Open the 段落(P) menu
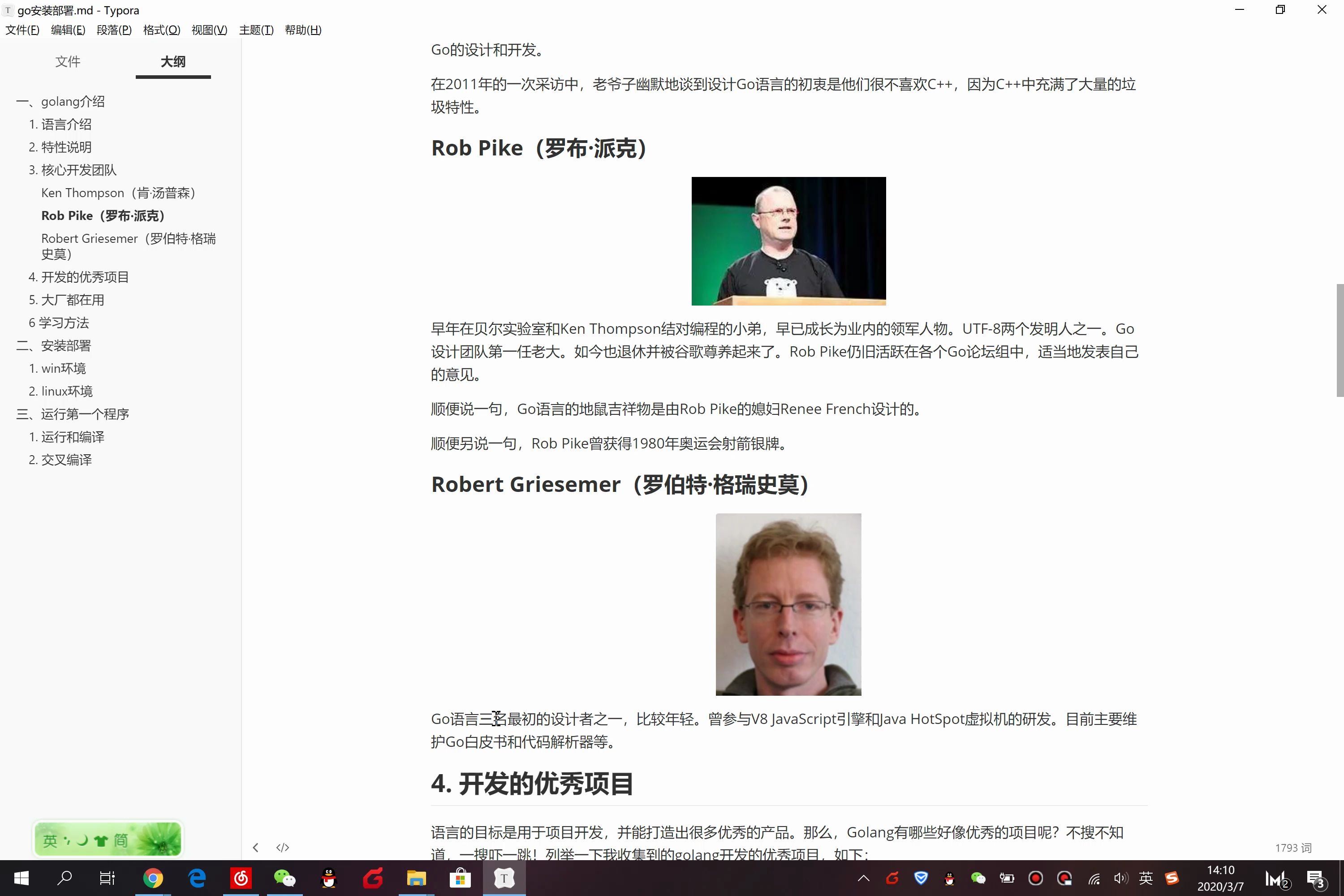 coord(114,30)
